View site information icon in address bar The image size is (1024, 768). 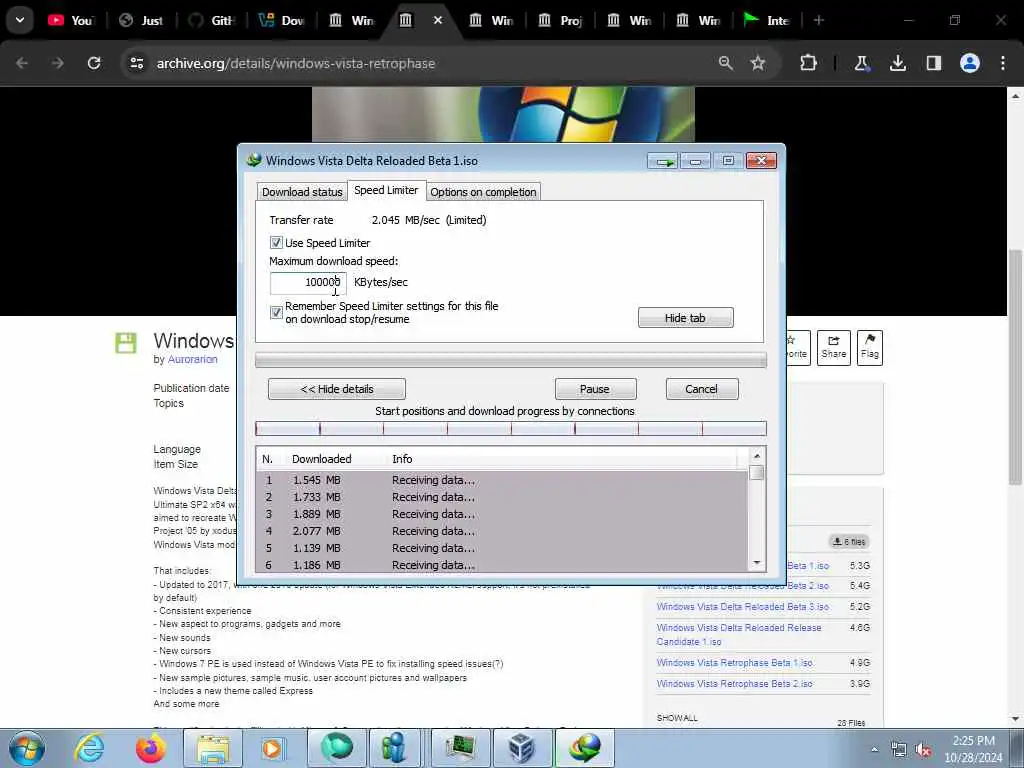(136, 63)
